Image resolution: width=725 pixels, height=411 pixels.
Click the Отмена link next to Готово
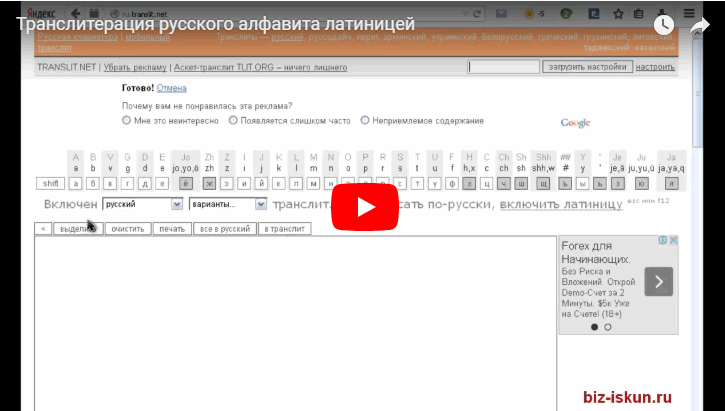click(172, 88)
